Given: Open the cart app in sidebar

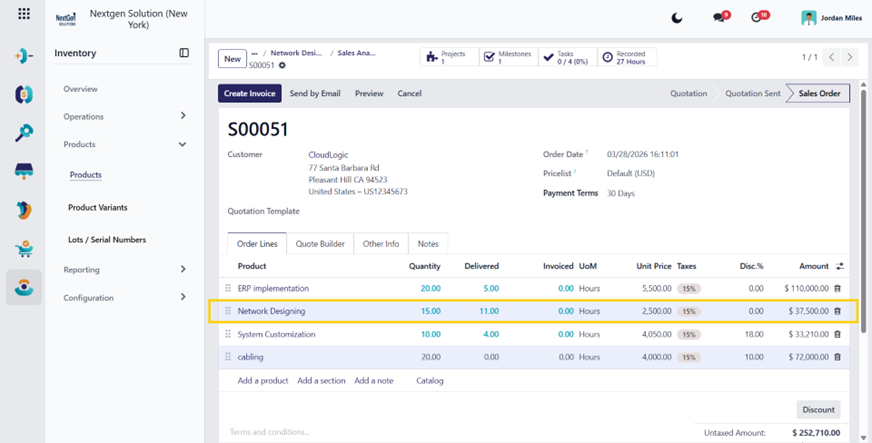Looking at the screenshot, I should click(x=24, y=249).
